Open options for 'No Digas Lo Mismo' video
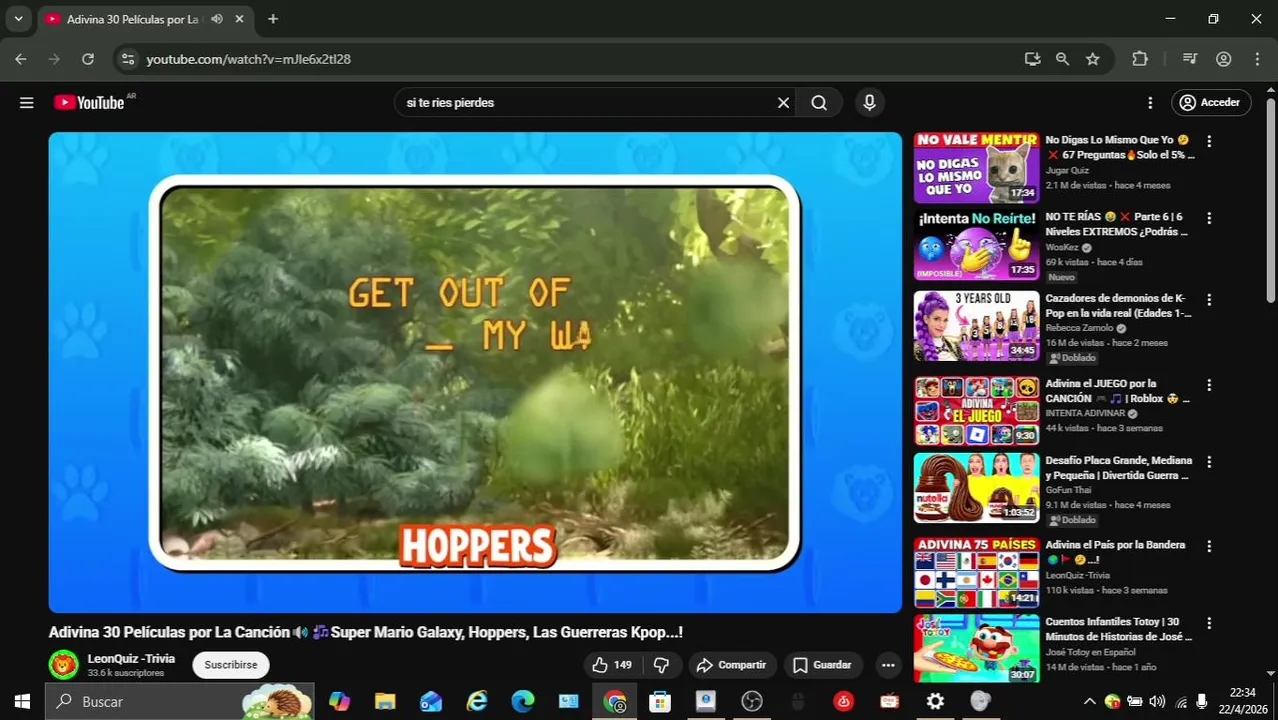 [1209, 142]
